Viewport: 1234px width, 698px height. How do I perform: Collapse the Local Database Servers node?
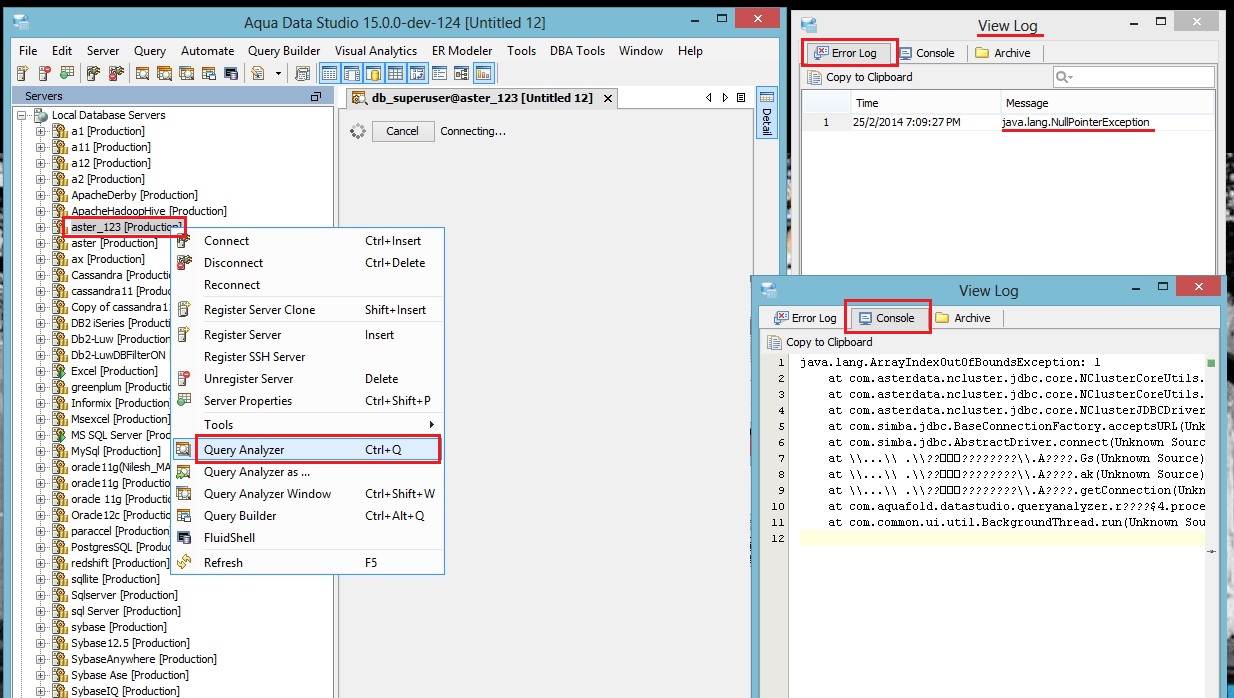coord(22,115)
